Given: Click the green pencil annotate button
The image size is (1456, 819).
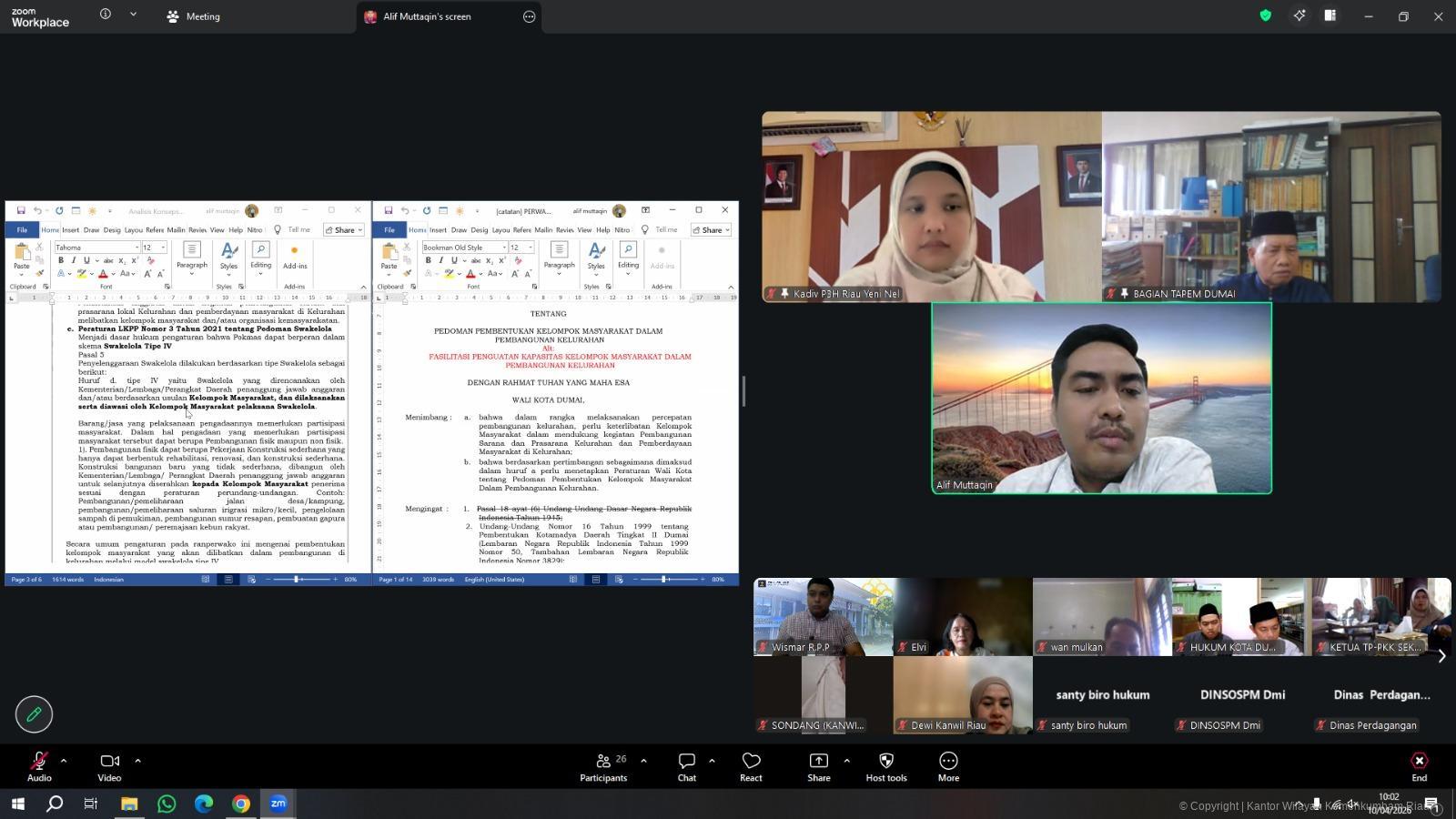Looking at the screenshot, I should [x=34, y=714].
